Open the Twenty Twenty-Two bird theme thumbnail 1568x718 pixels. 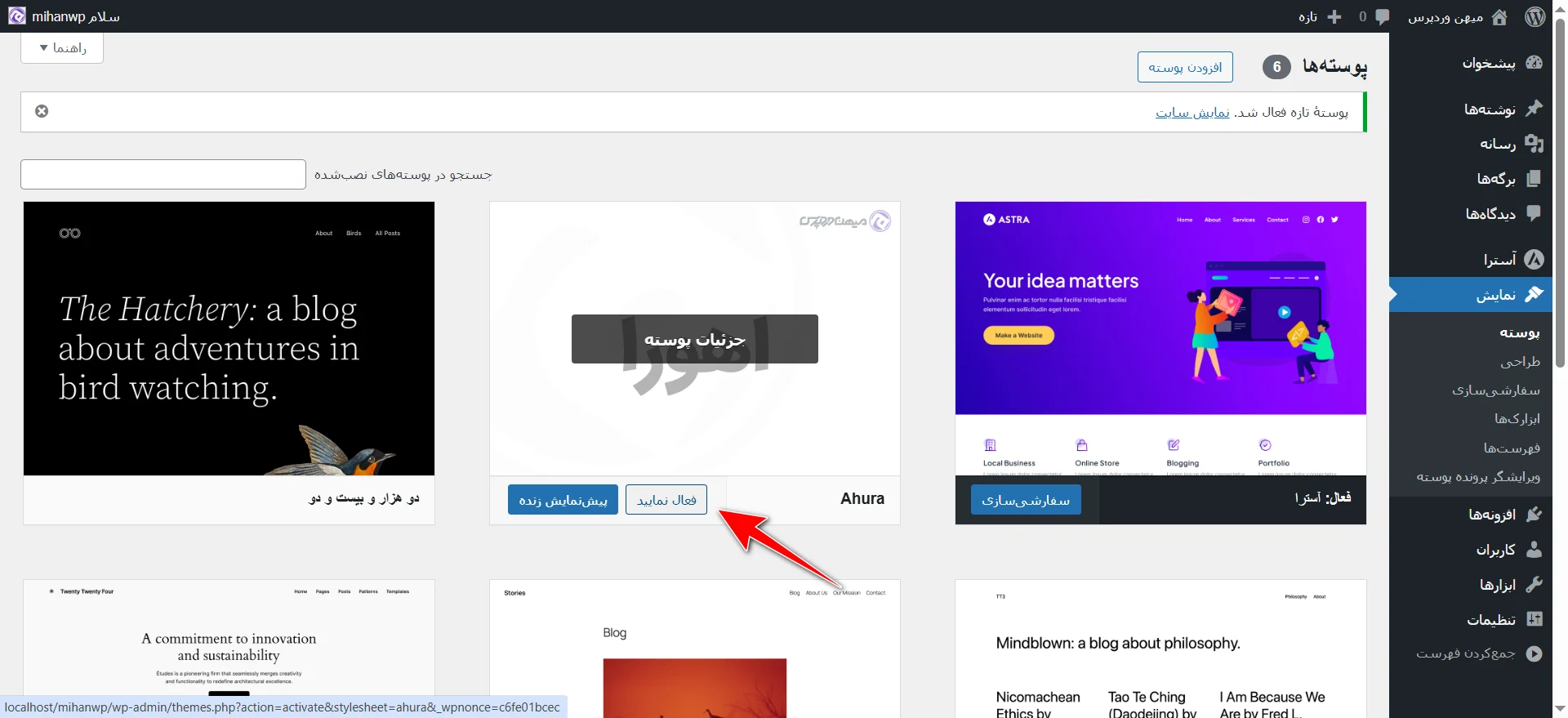pyautogui.click(x=229, y=338)
